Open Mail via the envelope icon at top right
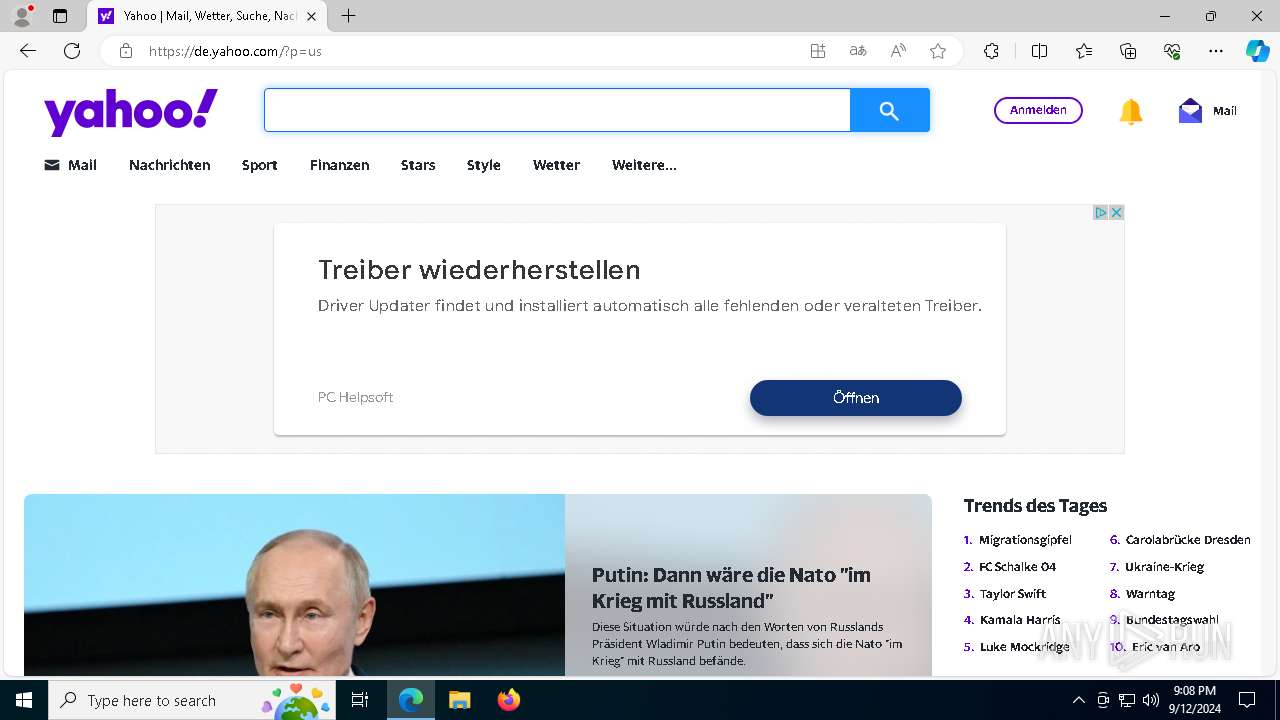This screenshot has width=1280, height=720. pos(1190,111)
